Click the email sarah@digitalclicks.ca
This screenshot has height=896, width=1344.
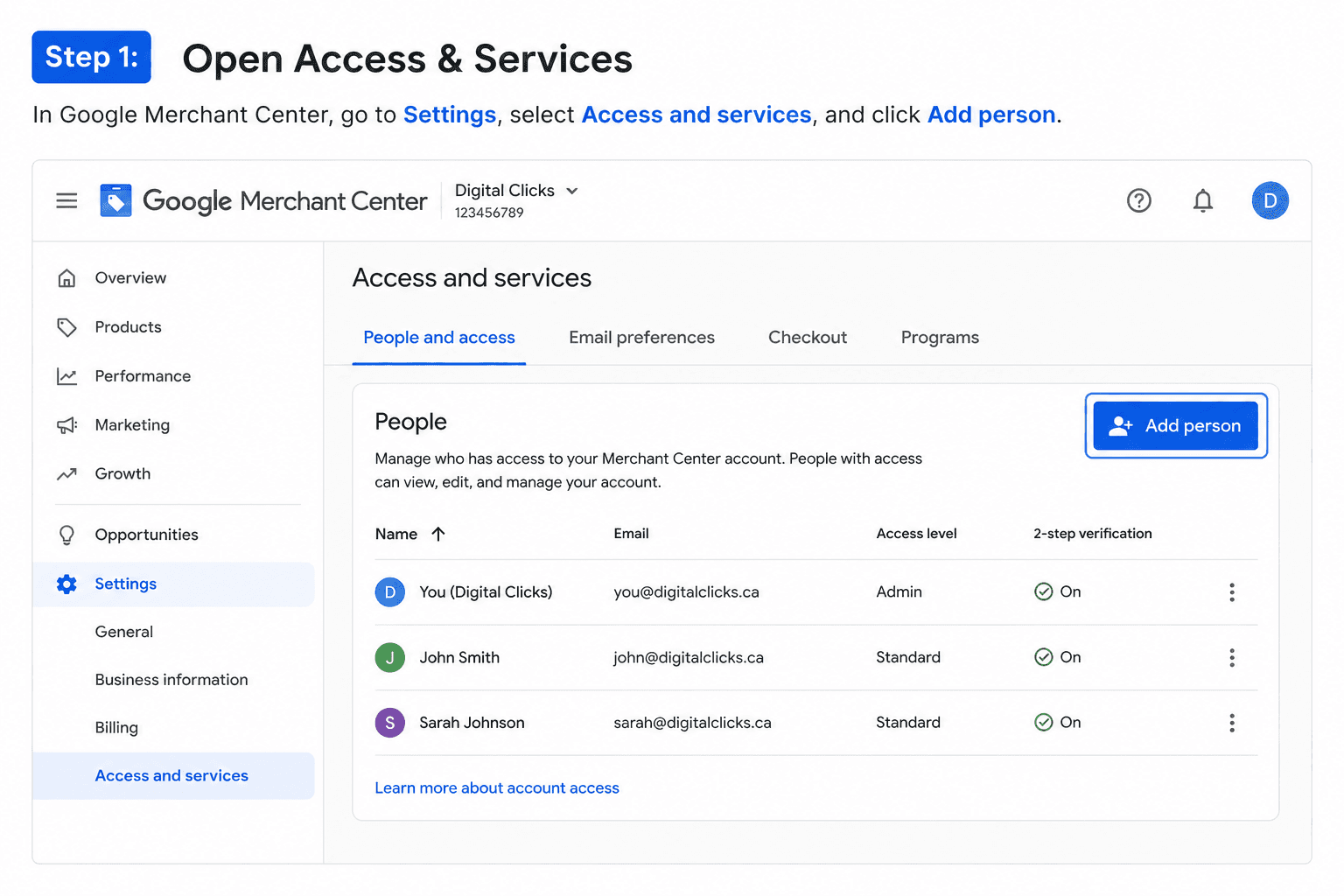click(692, 723)
